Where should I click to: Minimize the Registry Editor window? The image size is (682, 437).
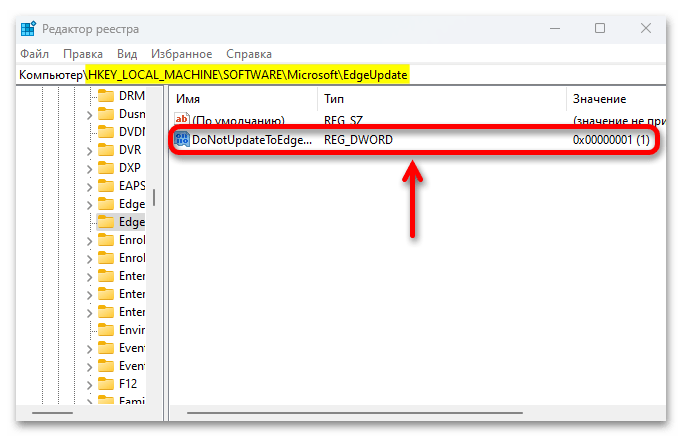(x=555, y=29)
